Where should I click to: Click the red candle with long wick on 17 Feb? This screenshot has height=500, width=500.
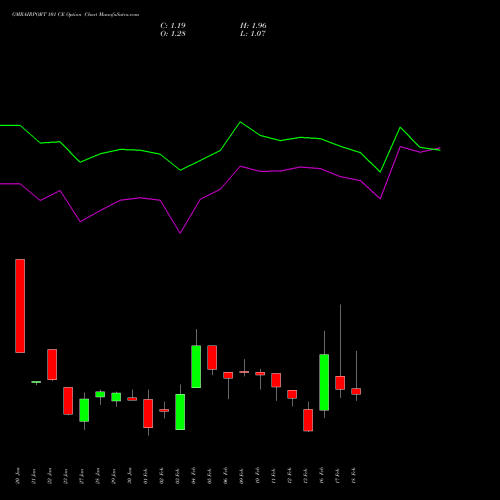[340, 383]
